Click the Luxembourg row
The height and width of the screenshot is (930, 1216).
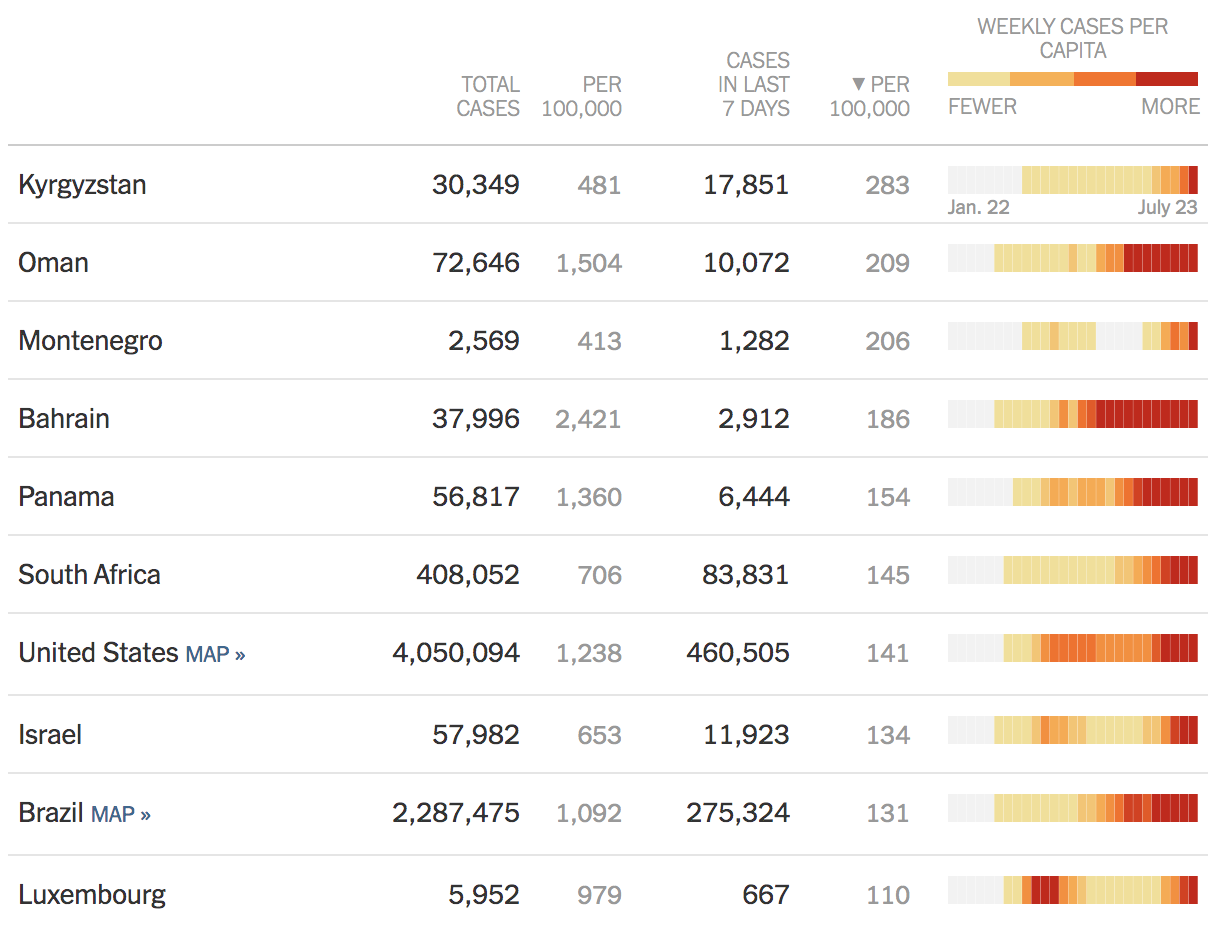click(92, 895)
